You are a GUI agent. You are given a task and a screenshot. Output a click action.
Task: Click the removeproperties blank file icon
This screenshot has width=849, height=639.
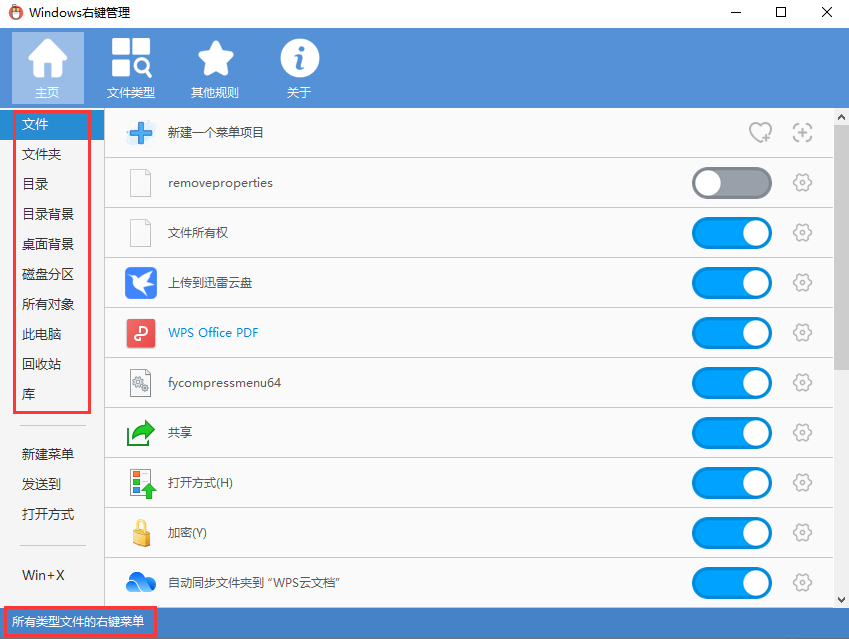141,183
